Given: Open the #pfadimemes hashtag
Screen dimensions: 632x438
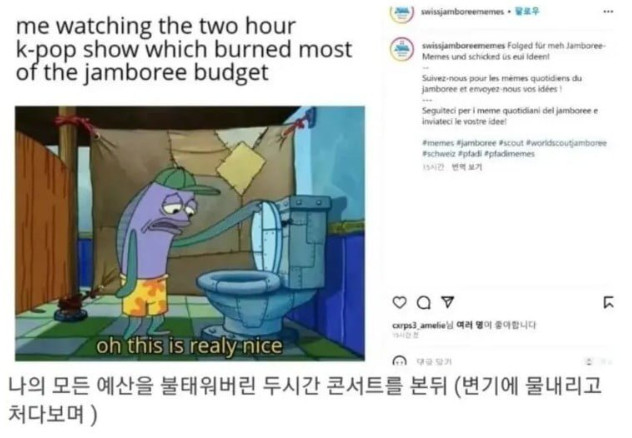Looking at the screenshot, I should point(509,154).
